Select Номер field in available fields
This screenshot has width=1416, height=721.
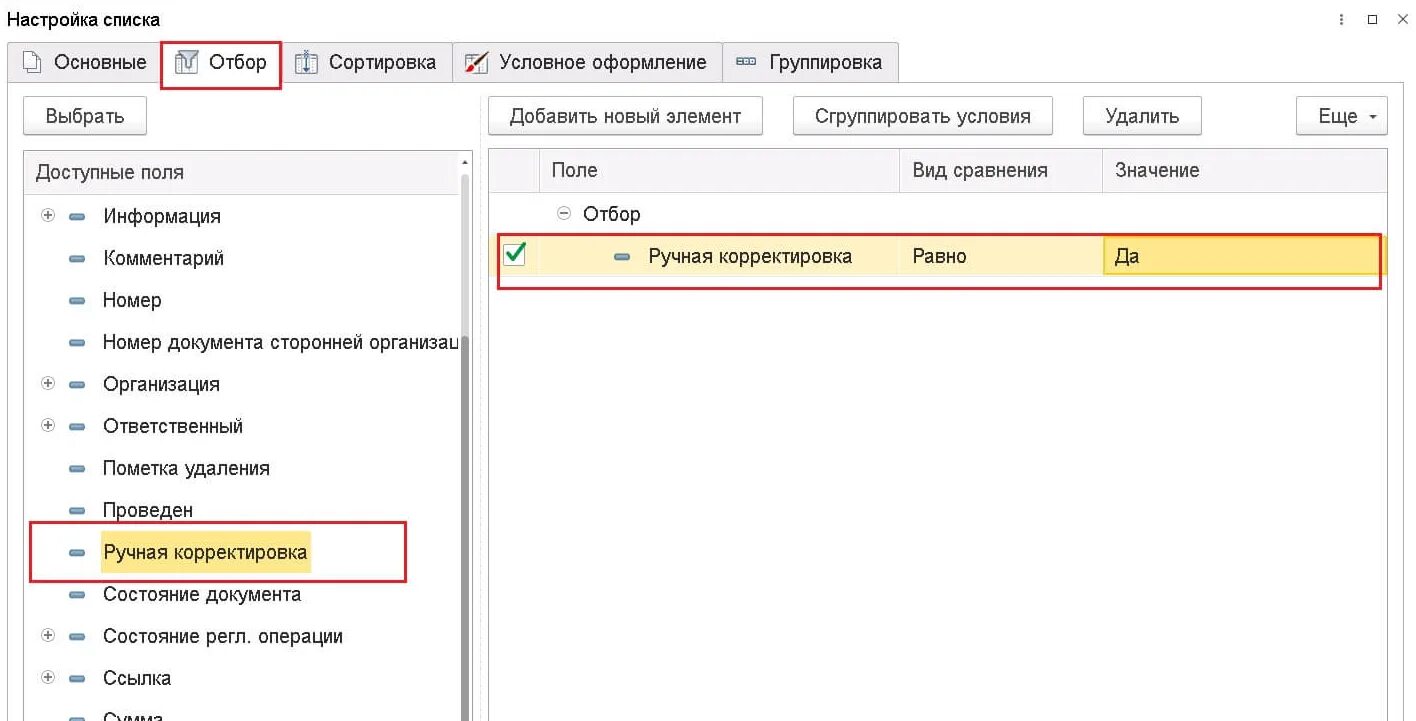(132, 300)
